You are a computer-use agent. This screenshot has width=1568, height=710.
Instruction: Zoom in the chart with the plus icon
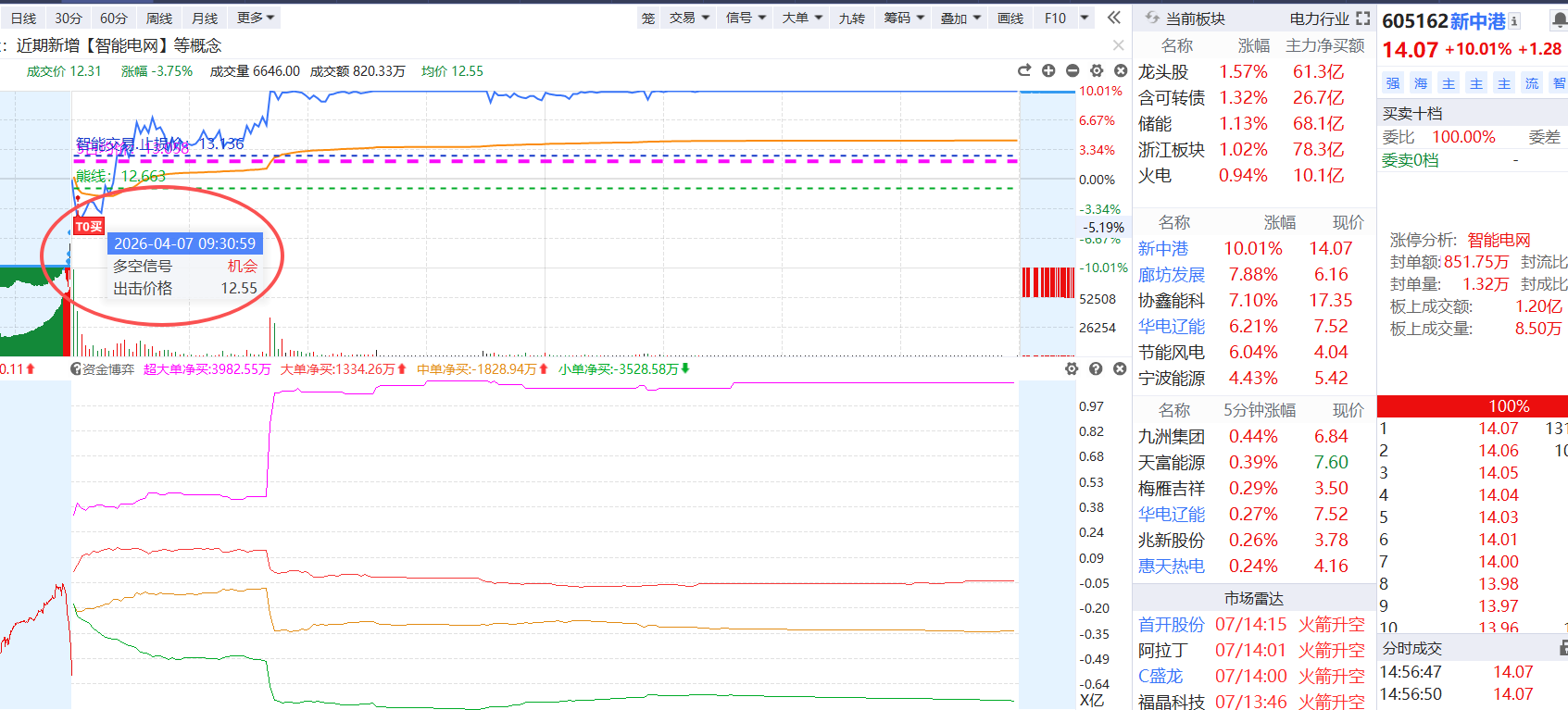pos(1048,71)
